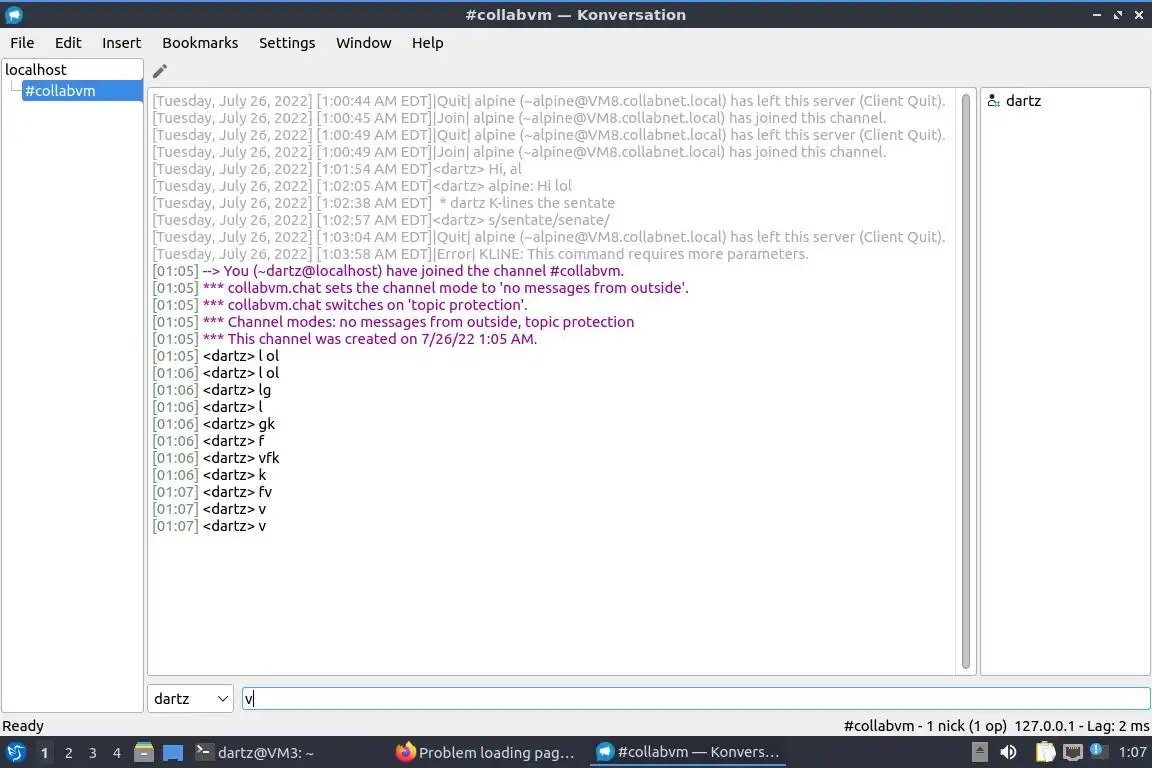Image resolution: width=1152 pixels, height=768 pixels.
Task: Click the '<dartz> lg' message
Action: click(x=211, y=390)
